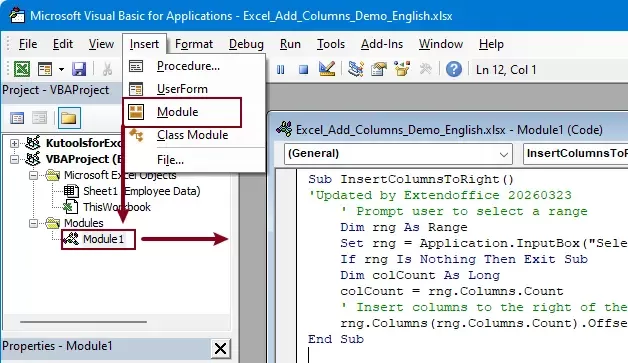The width and height of the screenshot is (628, 363).
Task: Click the Toolbox hammer and wrench icon
Action: click(425, 69)
